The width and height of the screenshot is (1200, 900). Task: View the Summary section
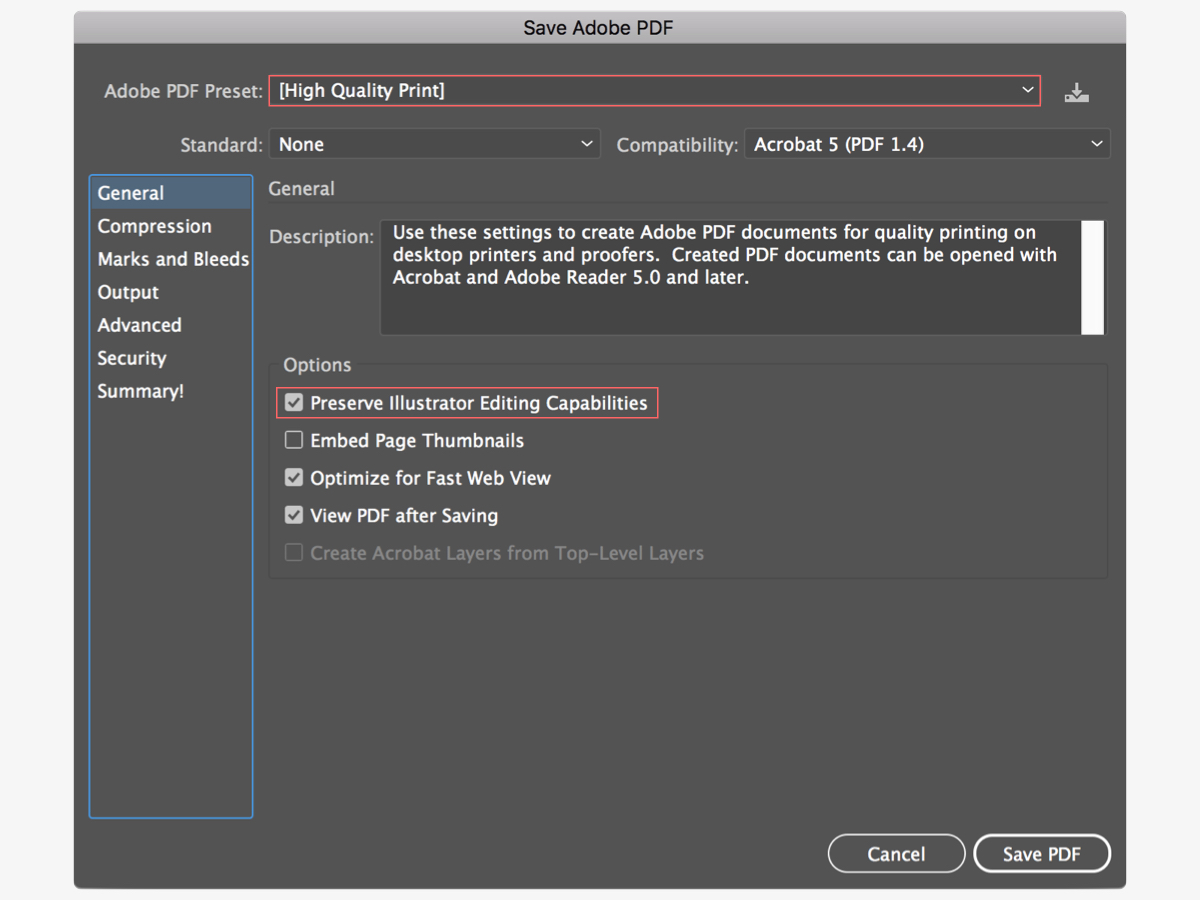coord(140,390)
